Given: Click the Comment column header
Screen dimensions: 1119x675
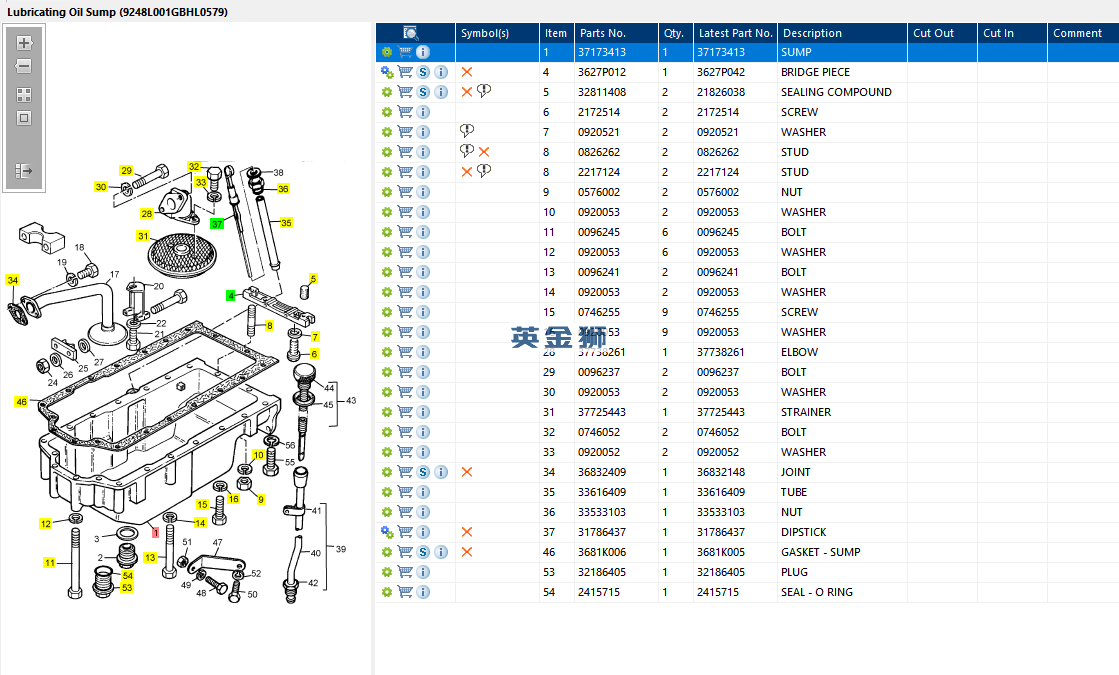Looking at the screenshot, I should (x=1083, y=33).
